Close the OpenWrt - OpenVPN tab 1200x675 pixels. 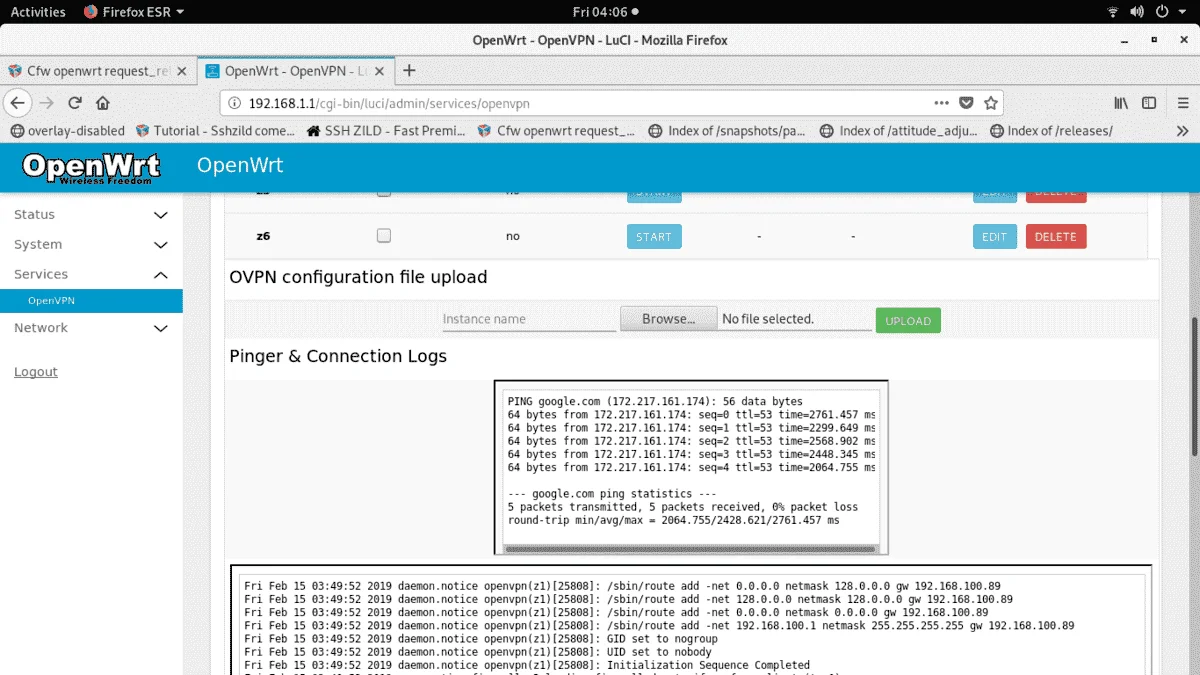coord(380,71)
